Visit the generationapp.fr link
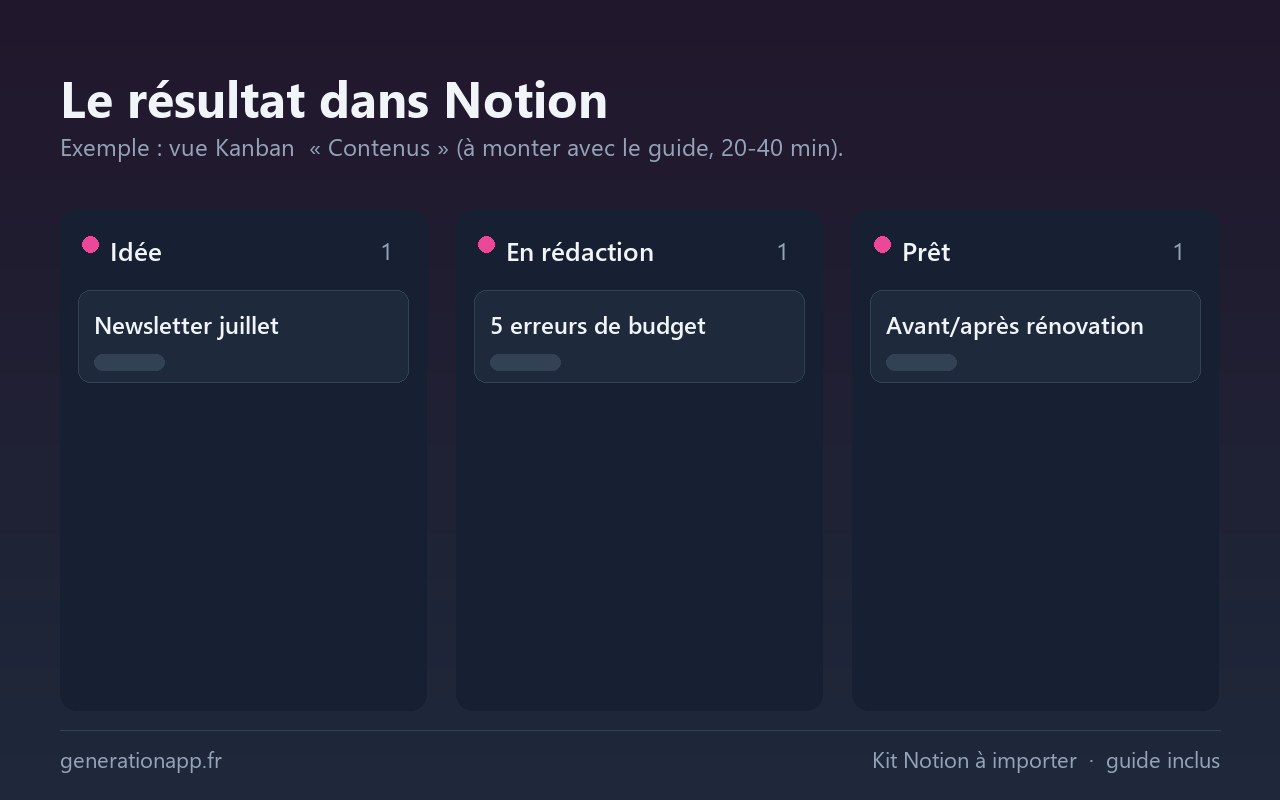This screenshot has width=1280, height=800. pos(141,761)
